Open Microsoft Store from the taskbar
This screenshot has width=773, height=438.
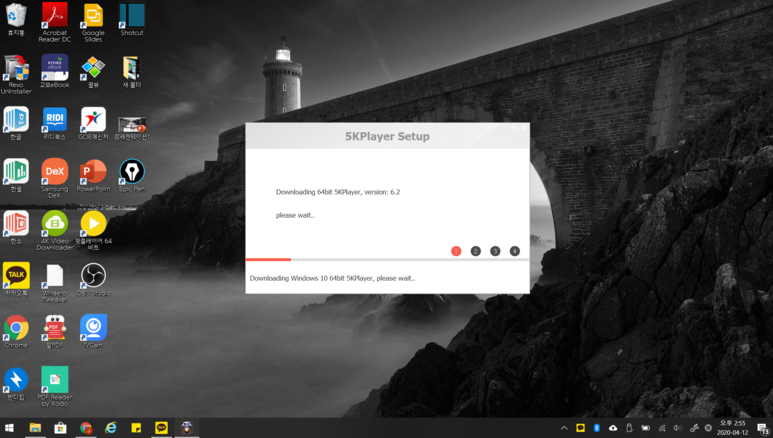[x=60, y=428]
